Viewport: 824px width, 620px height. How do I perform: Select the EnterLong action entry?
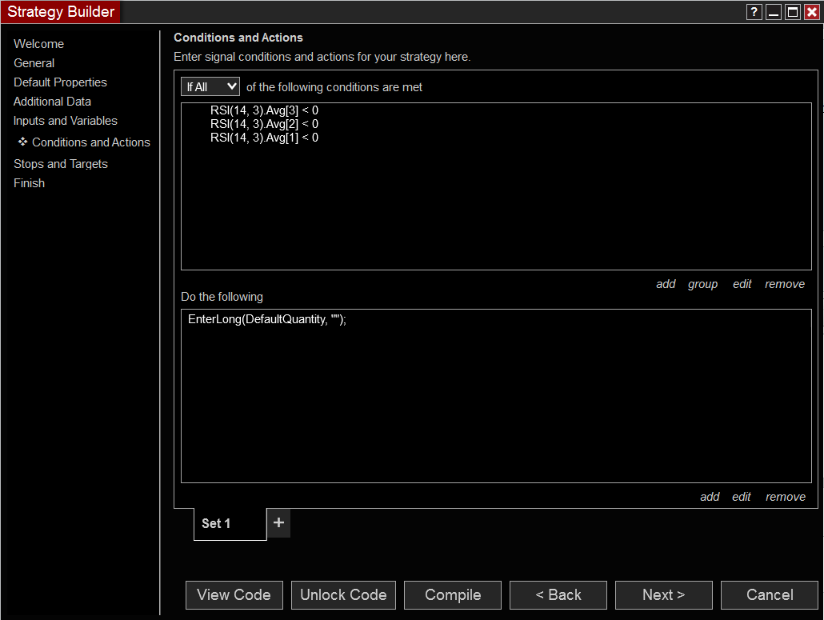click(x=267, y=319)
